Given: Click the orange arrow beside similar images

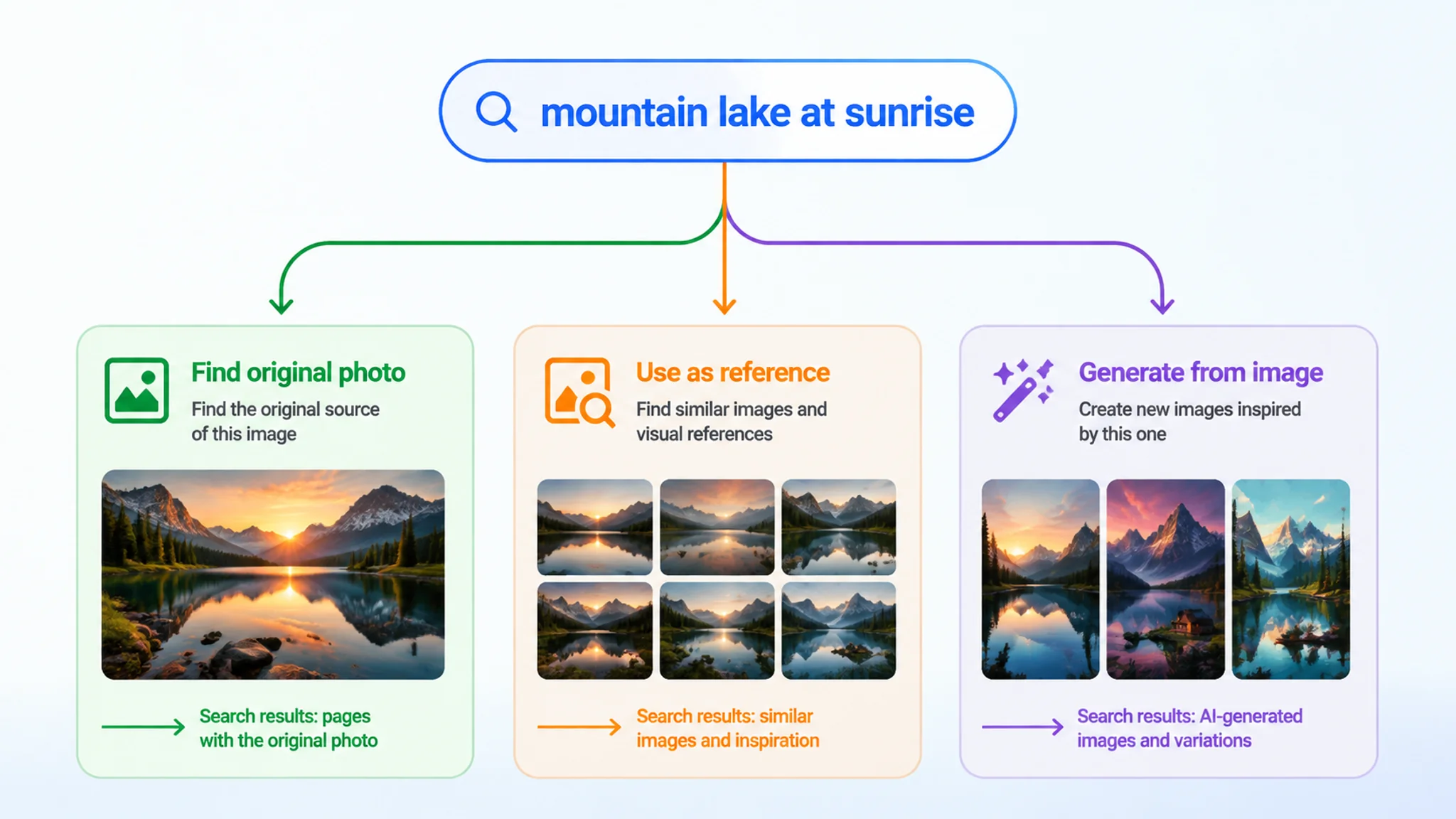Looking at the screenshot, I should coord(579,727).
